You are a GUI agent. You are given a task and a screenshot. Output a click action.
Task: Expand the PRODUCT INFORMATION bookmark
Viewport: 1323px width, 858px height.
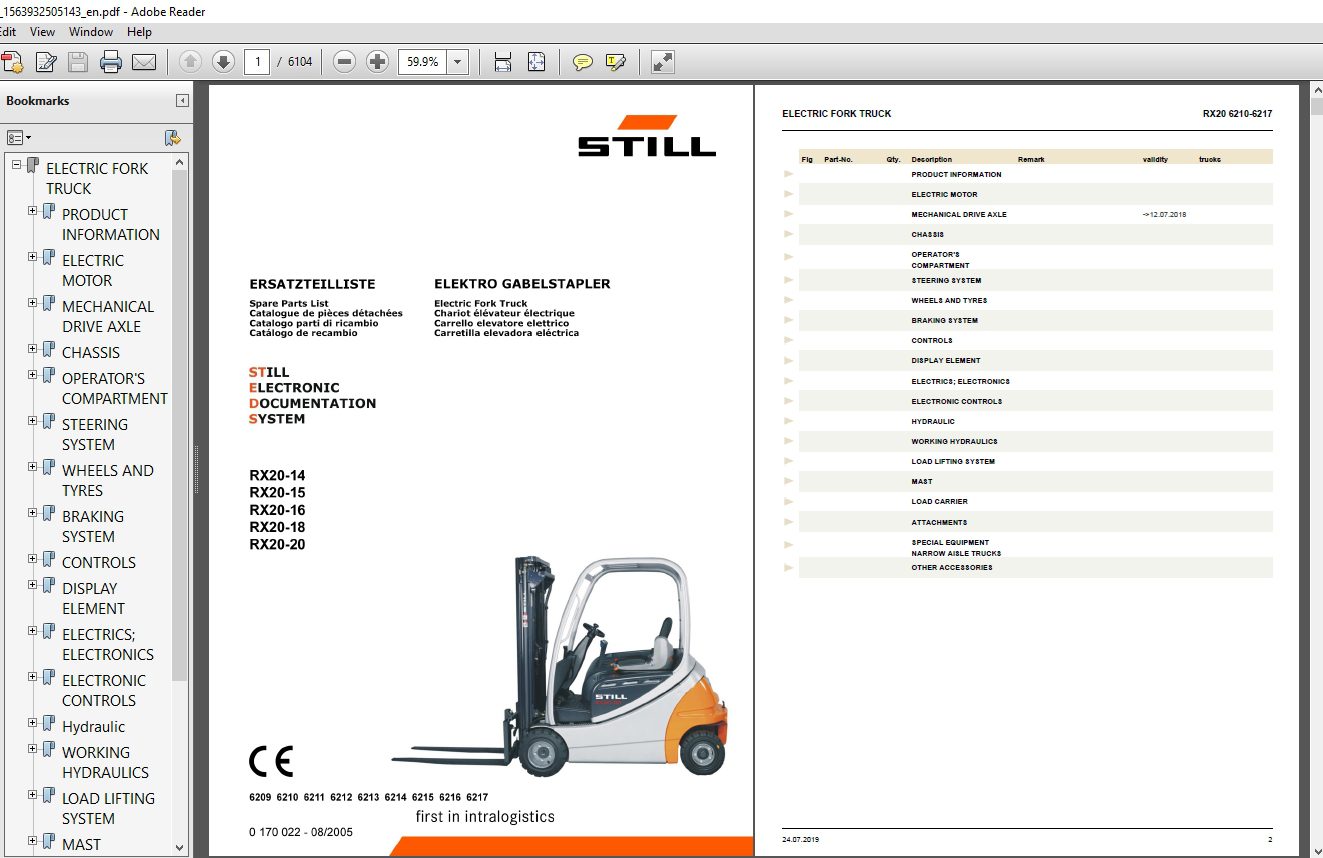[33, 211]
